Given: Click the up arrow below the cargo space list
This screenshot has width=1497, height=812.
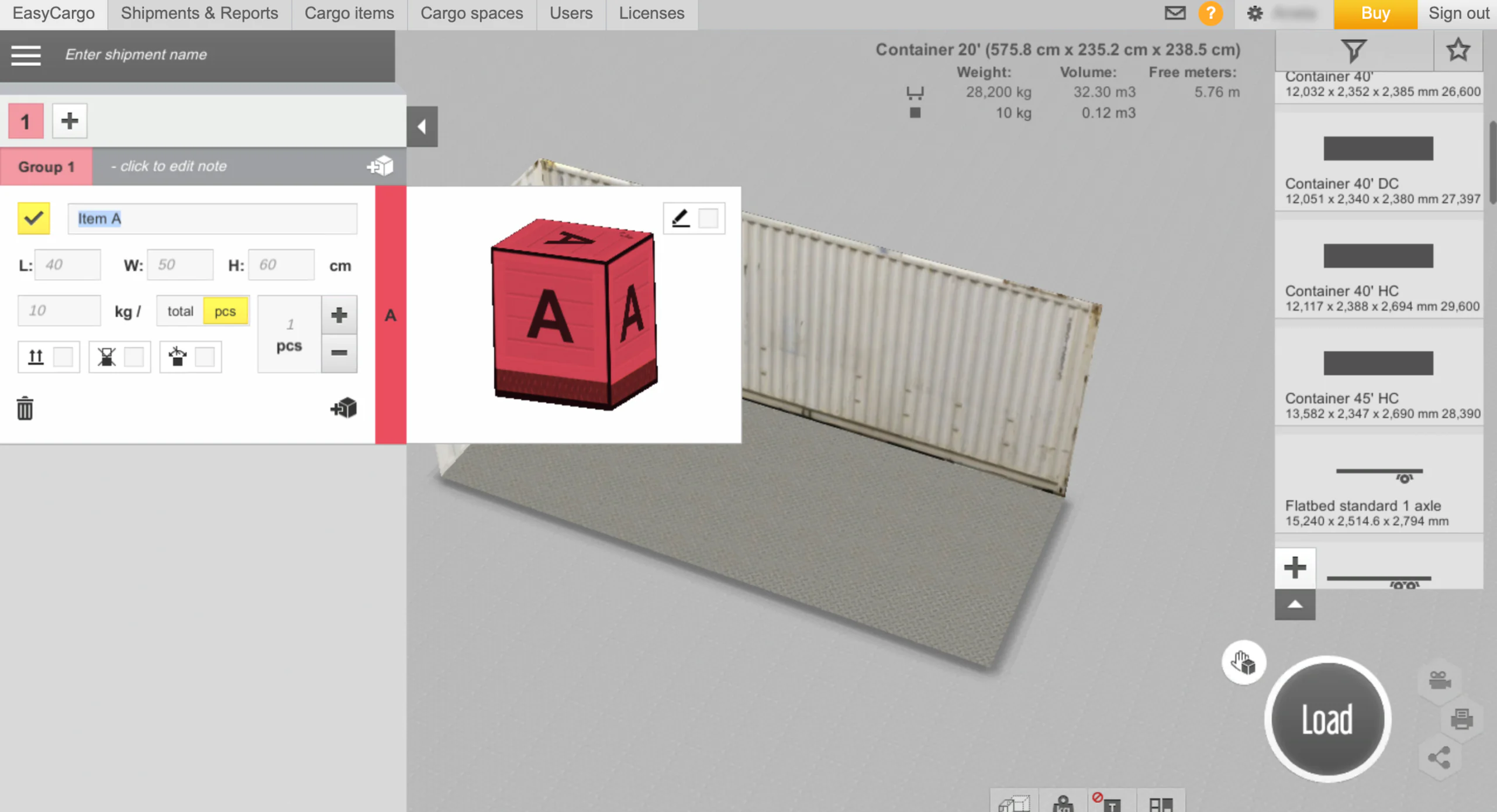Looking at the screenshot, I should (x=1295, y=606).
